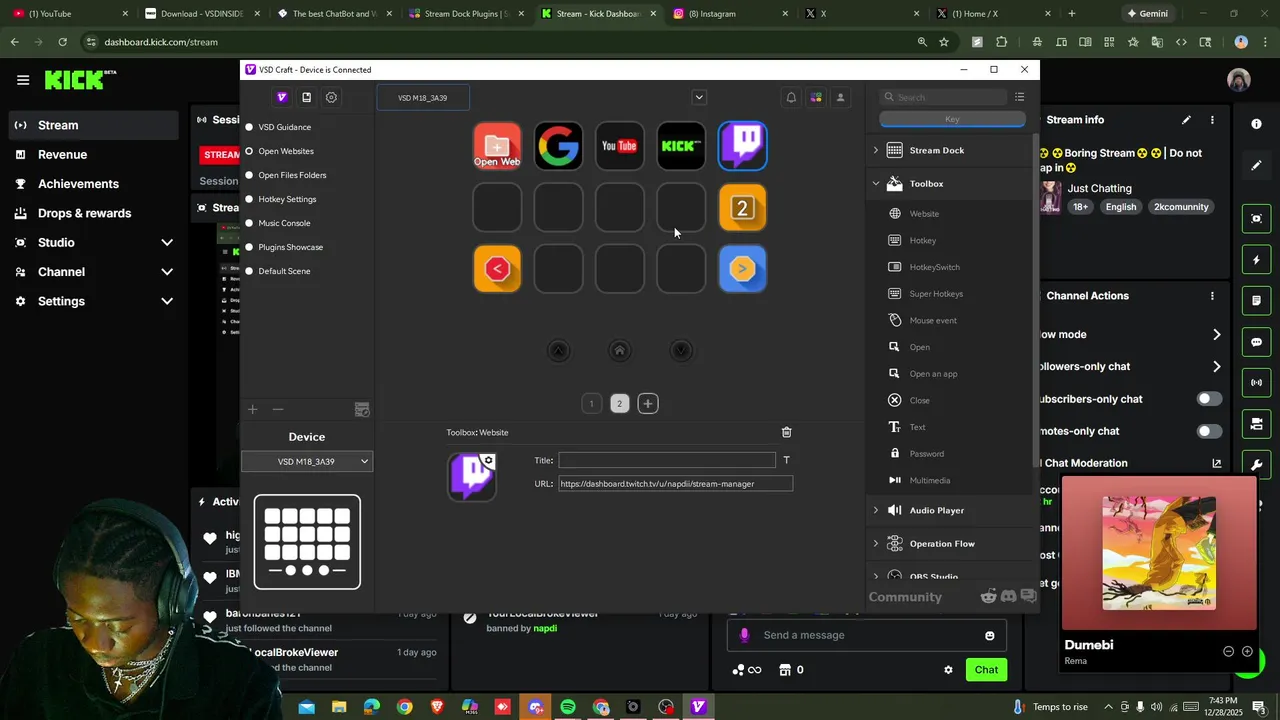Click Kick sidebar wrench tools icon
The height and width of the screenshot is (720, 1280).
[x=1256, y=465]
